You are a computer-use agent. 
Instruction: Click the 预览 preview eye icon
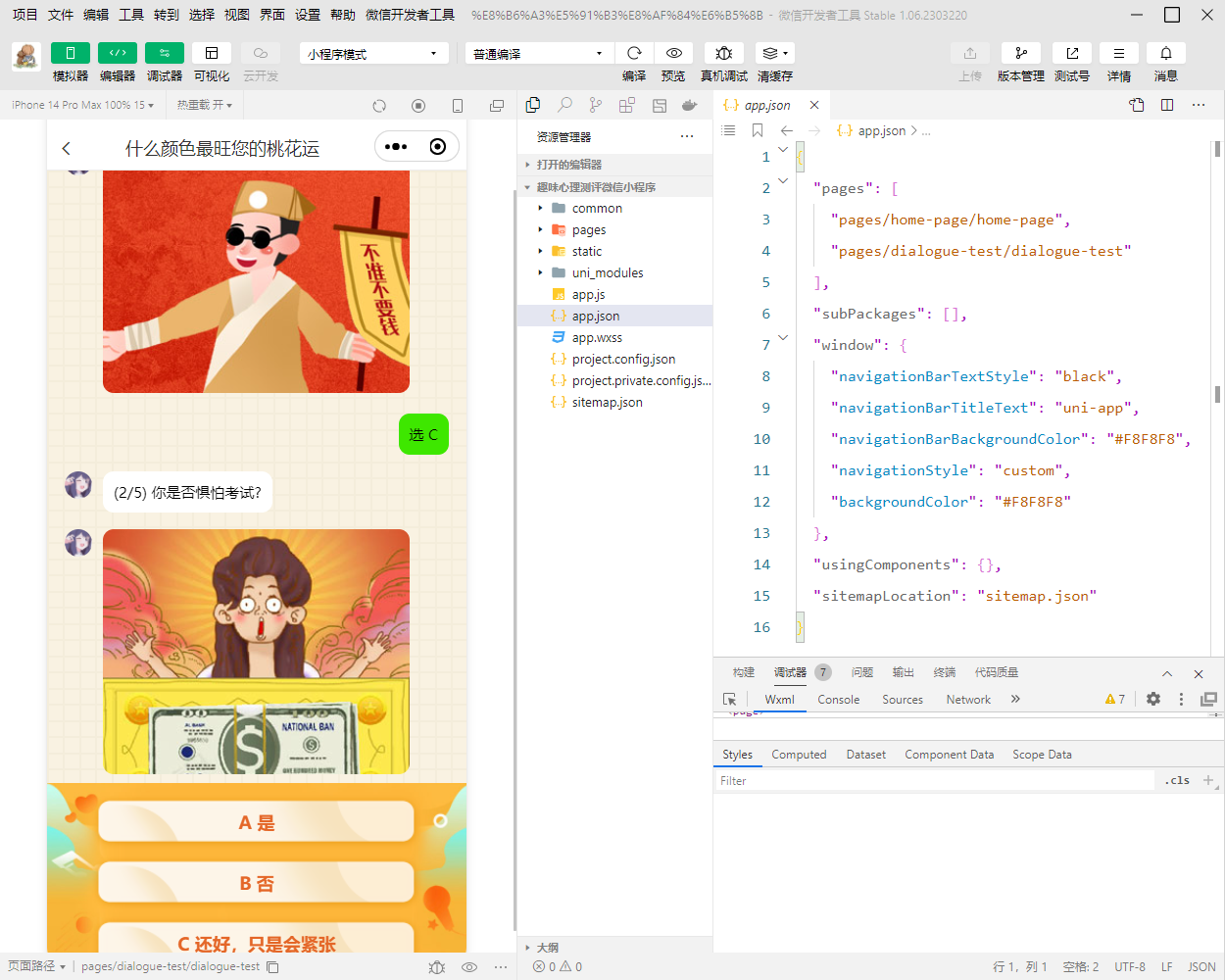tap(673, 53)
